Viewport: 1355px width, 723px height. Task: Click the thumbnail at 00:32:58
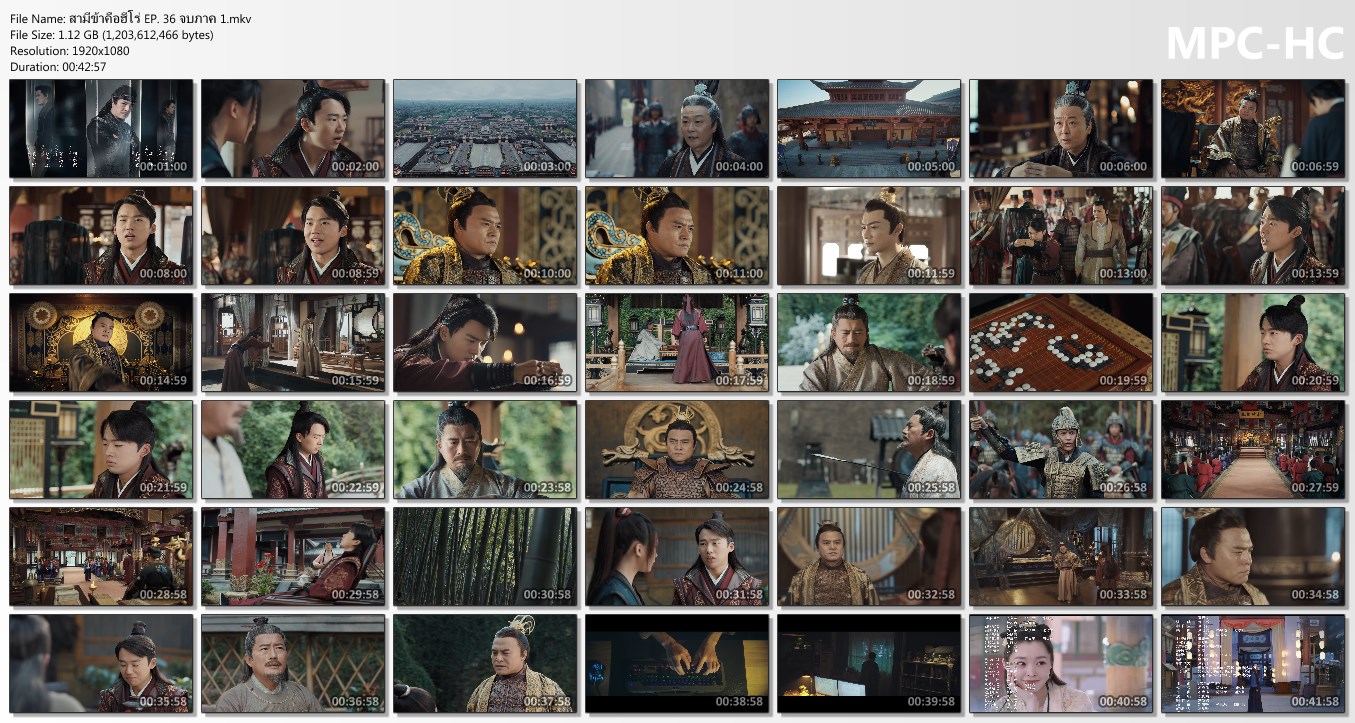click(x=869, y=557)
